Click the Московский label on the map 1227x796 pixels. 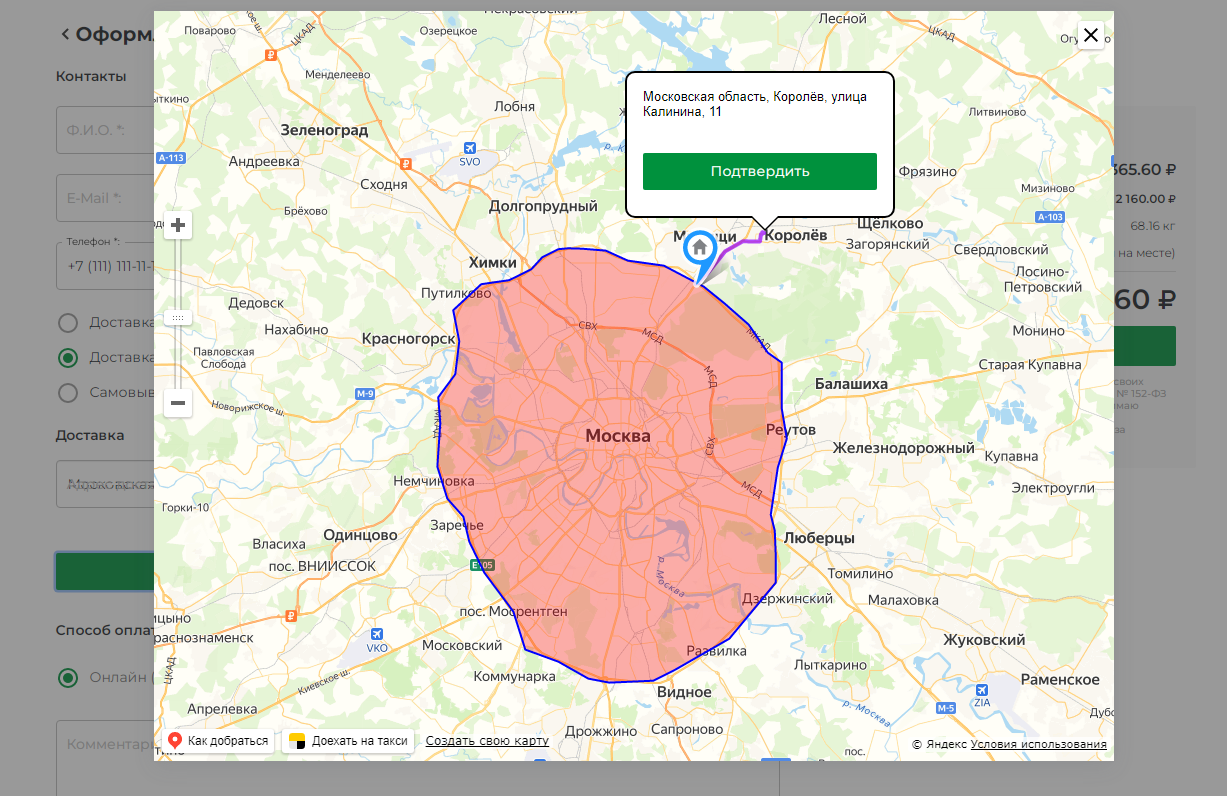(461, 645)
